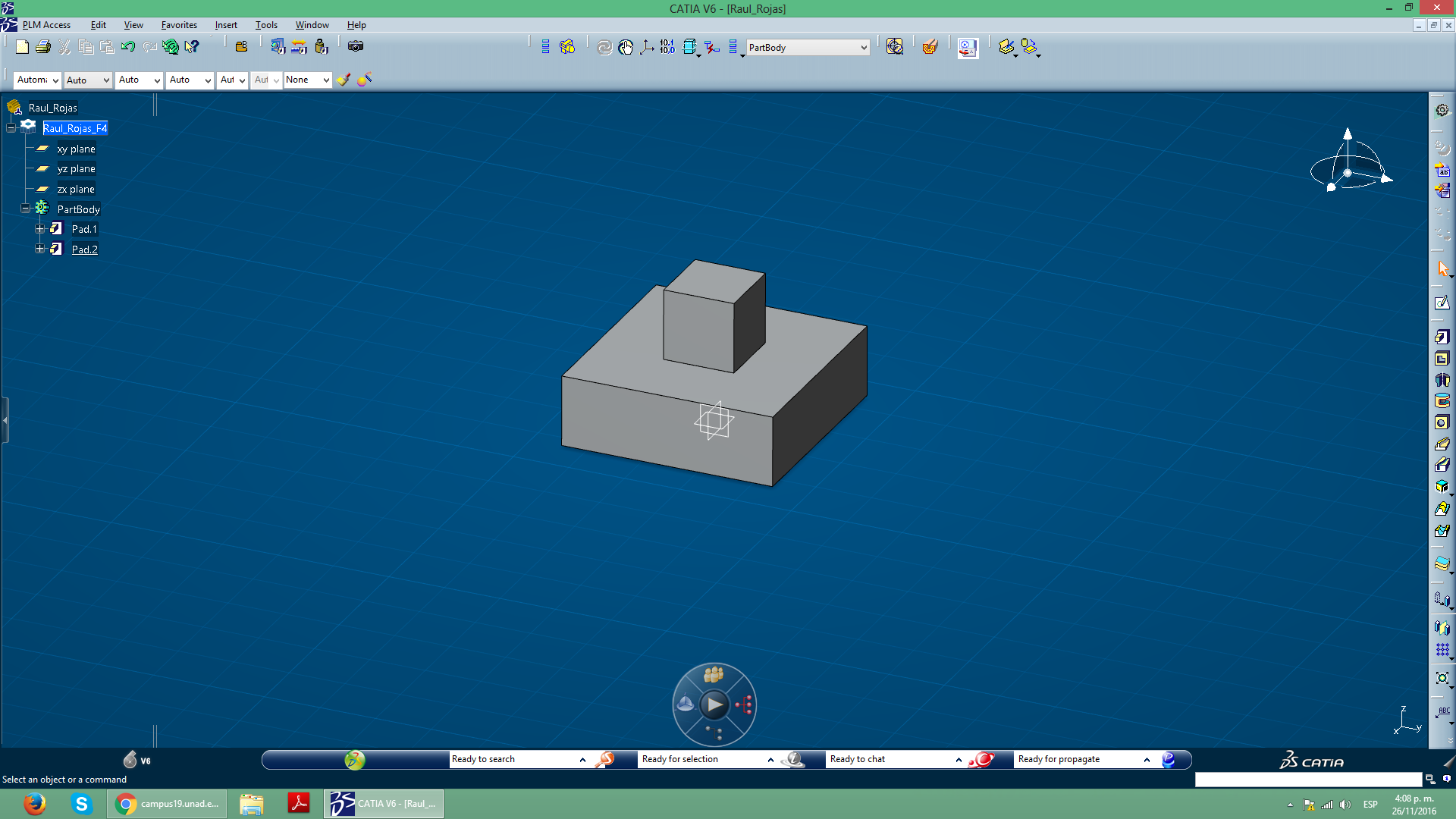Select xy plane in the tree
Screen dimensions: 1456x819
(x=76, y=149)
